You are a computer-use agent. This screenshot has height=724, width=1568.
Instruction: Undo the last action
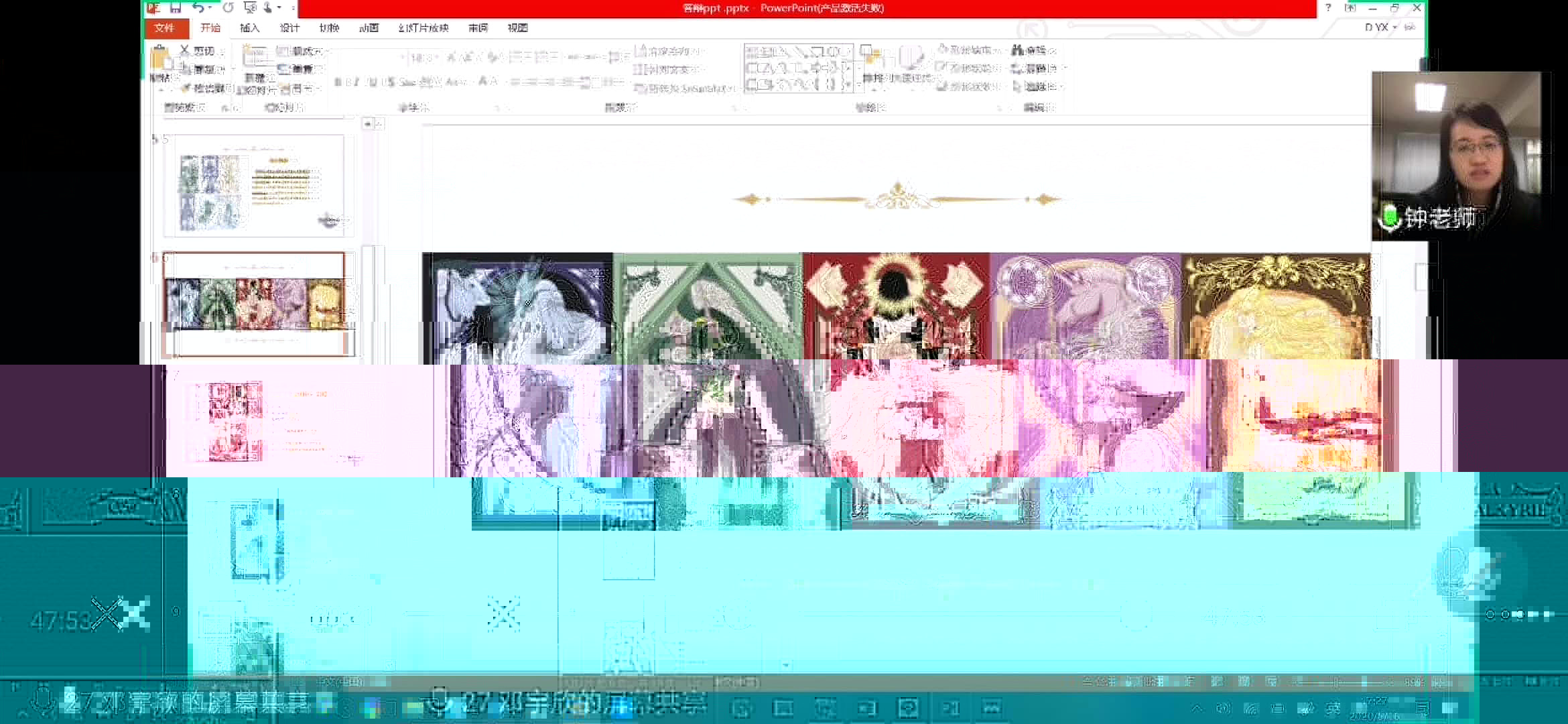point(198,8)
